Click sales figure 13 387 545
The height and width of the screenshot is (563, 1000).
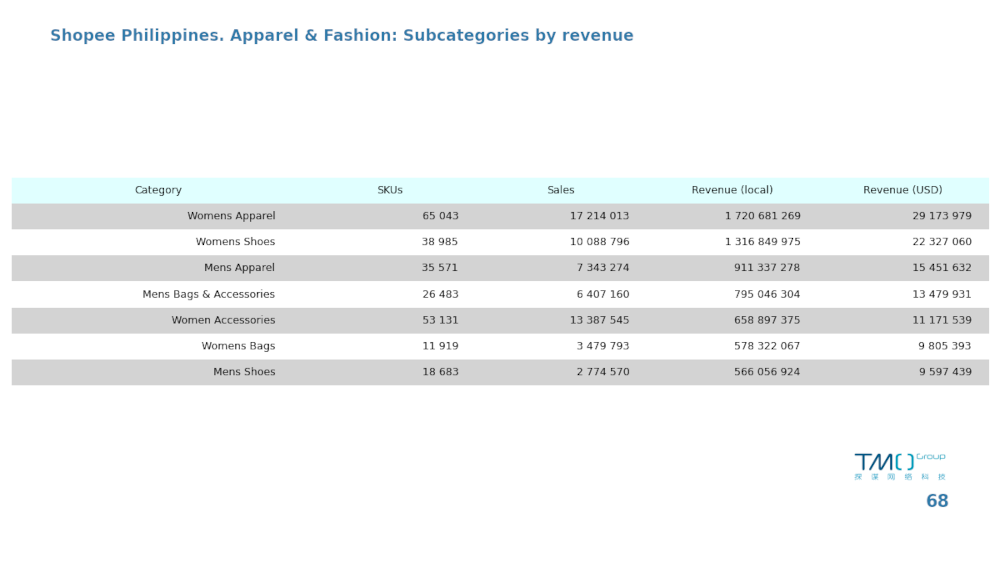[x=599, y=320]
